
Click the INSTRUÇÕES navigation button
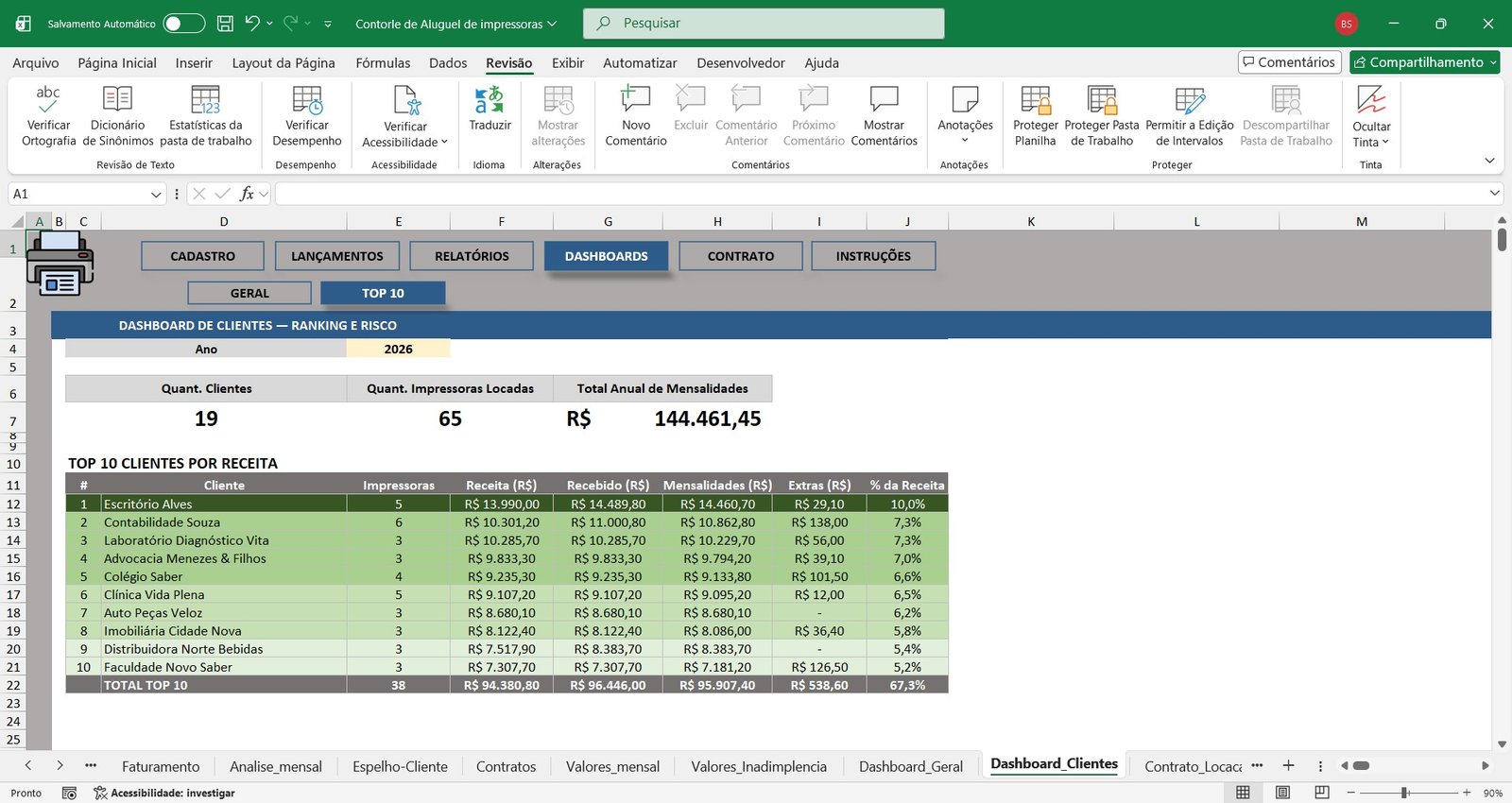(873, 256)
